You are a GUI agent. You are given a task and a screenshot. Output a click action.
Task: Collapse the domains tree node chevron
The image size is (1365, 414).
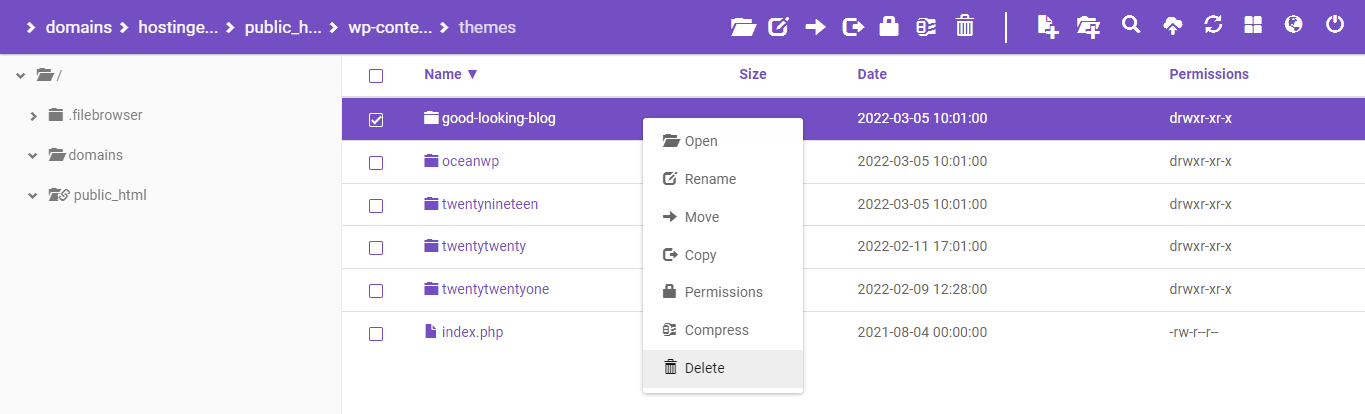33,155
